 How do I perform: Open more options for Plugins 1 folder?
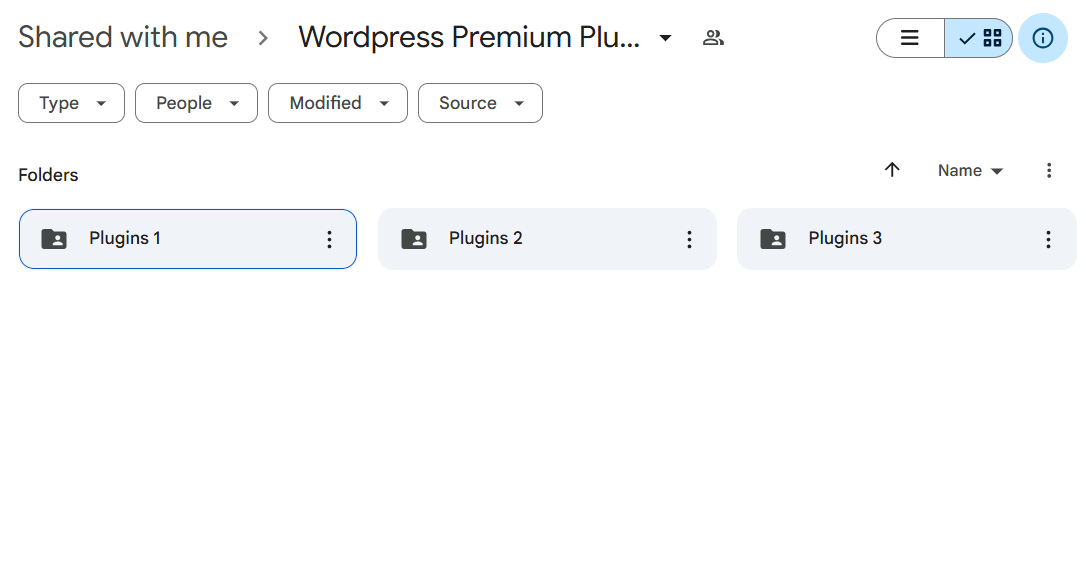tap(330, 240)
